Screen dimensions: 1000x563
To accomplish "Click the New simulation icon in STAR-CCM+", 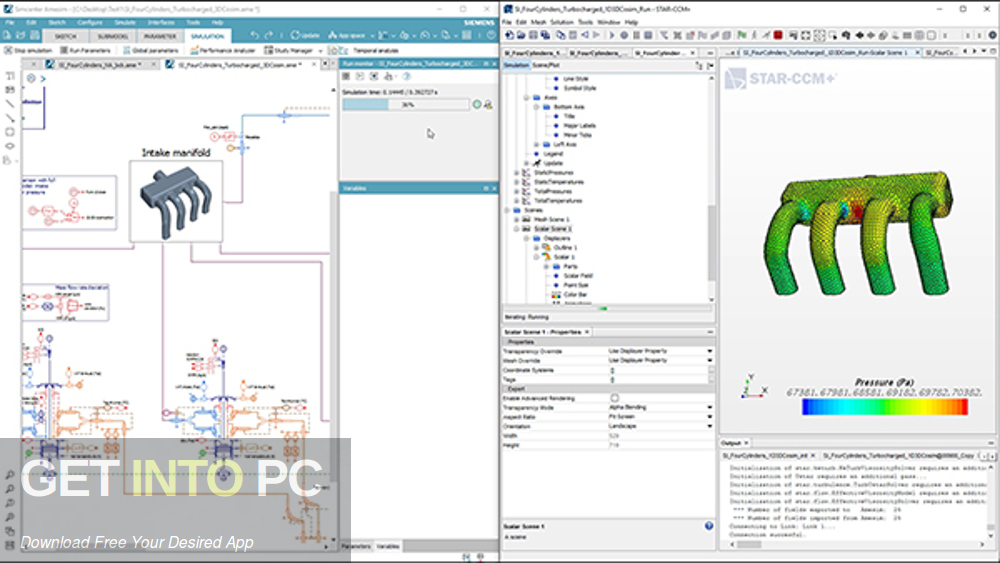I will click(509, 36).
